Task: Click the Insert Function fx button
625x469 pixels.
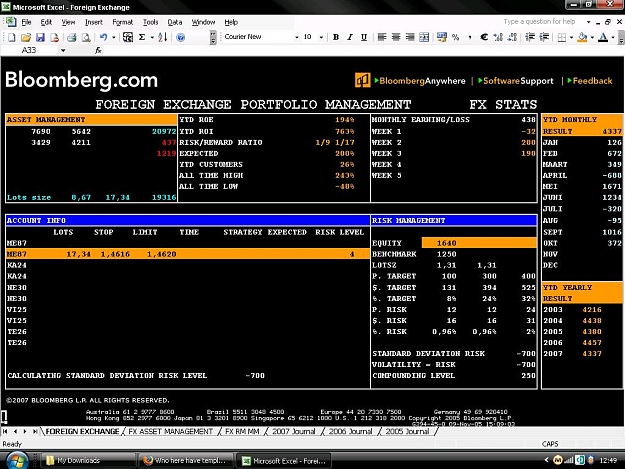Action: pyautogui.click(x=98, y=50)
